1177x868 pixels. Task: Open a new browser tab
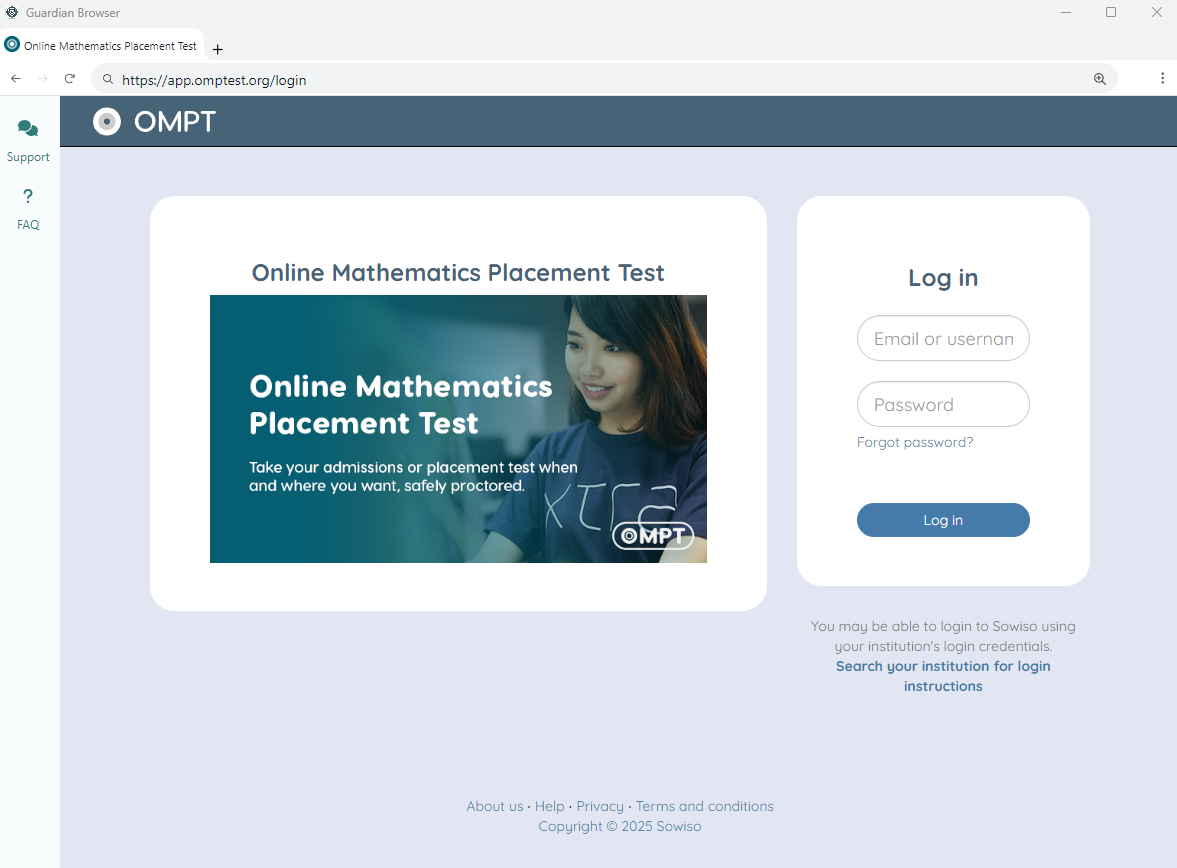point(217,48)
